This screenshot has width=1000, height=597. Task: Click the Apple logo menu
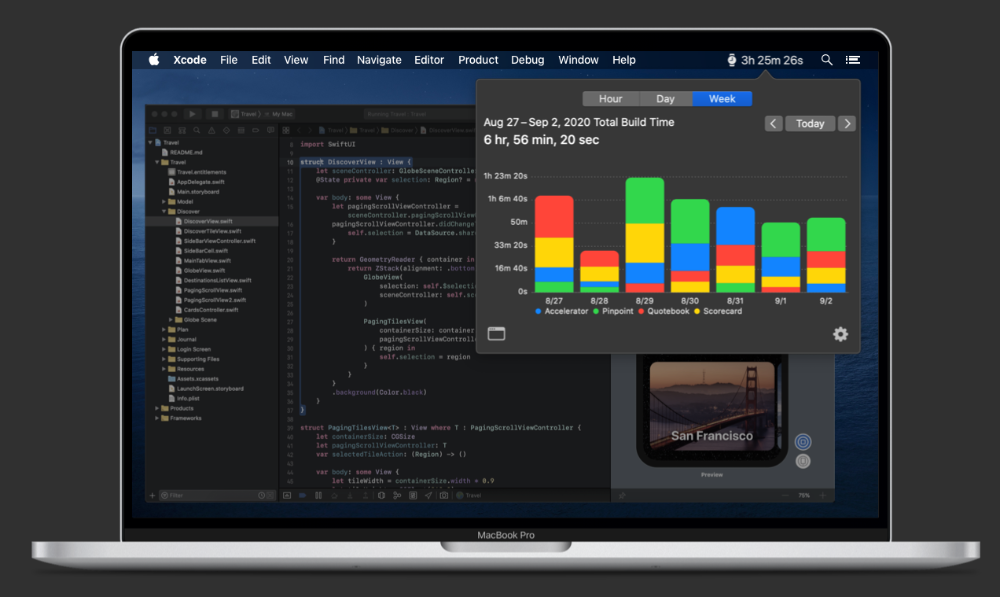click(154, 60)
